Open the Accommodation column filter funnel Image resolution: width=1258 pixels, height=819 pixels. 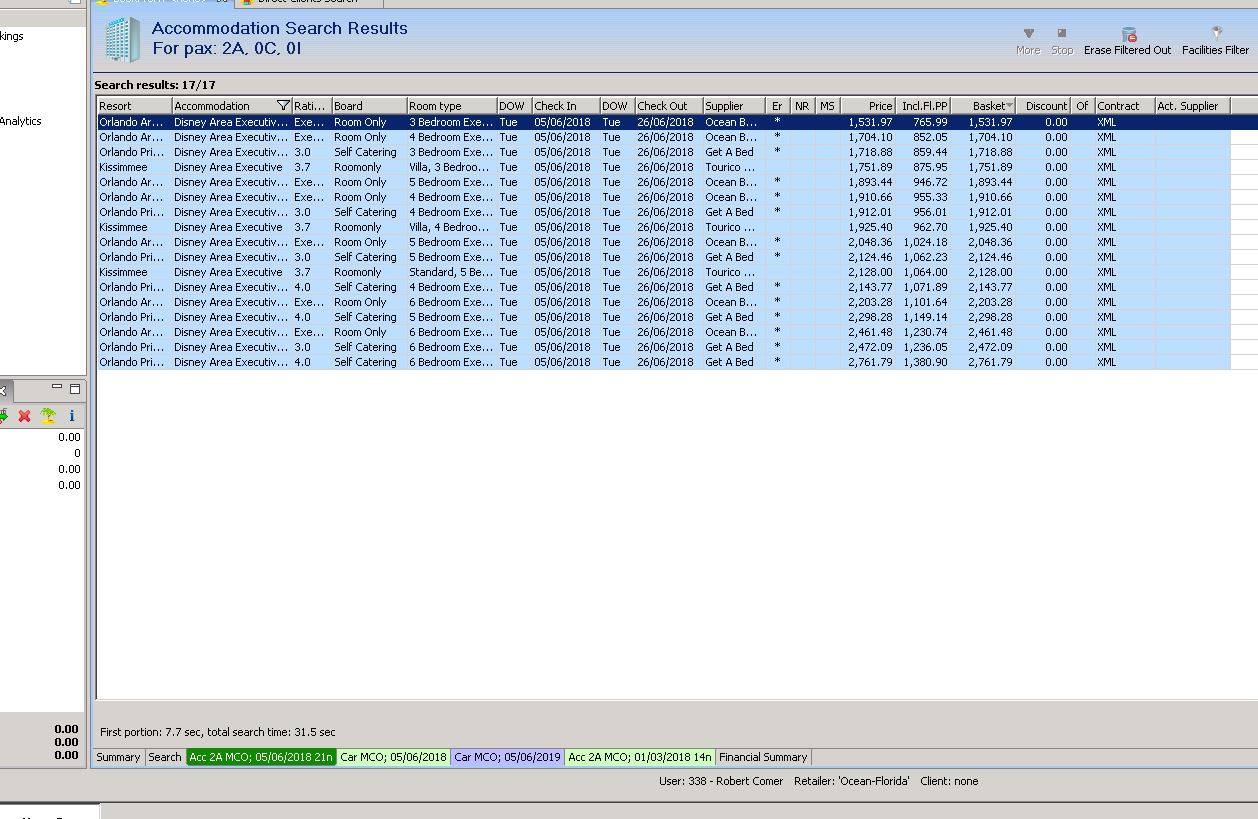(x=283, y=106)
